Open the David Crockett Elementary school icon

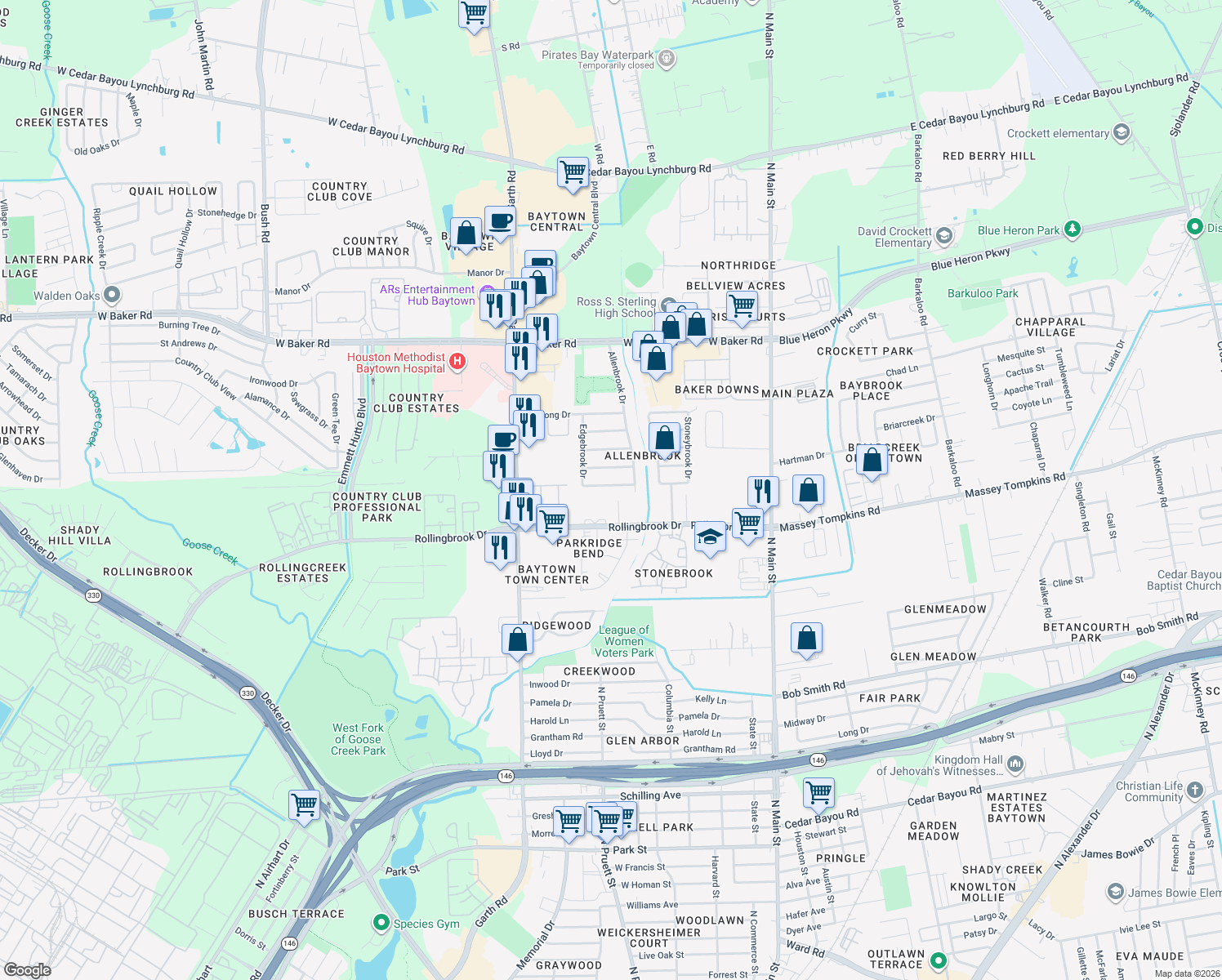pyautogui.click(x=943, y=235)
